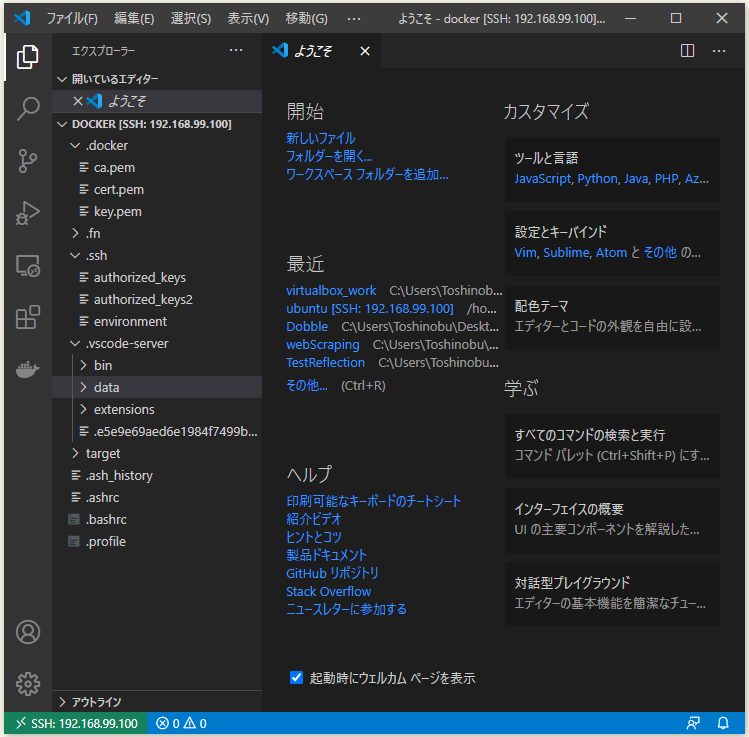The height and width of the screenshot is (737, 749).
Task: Expand the extensions folder
Action: coord(84,409)
